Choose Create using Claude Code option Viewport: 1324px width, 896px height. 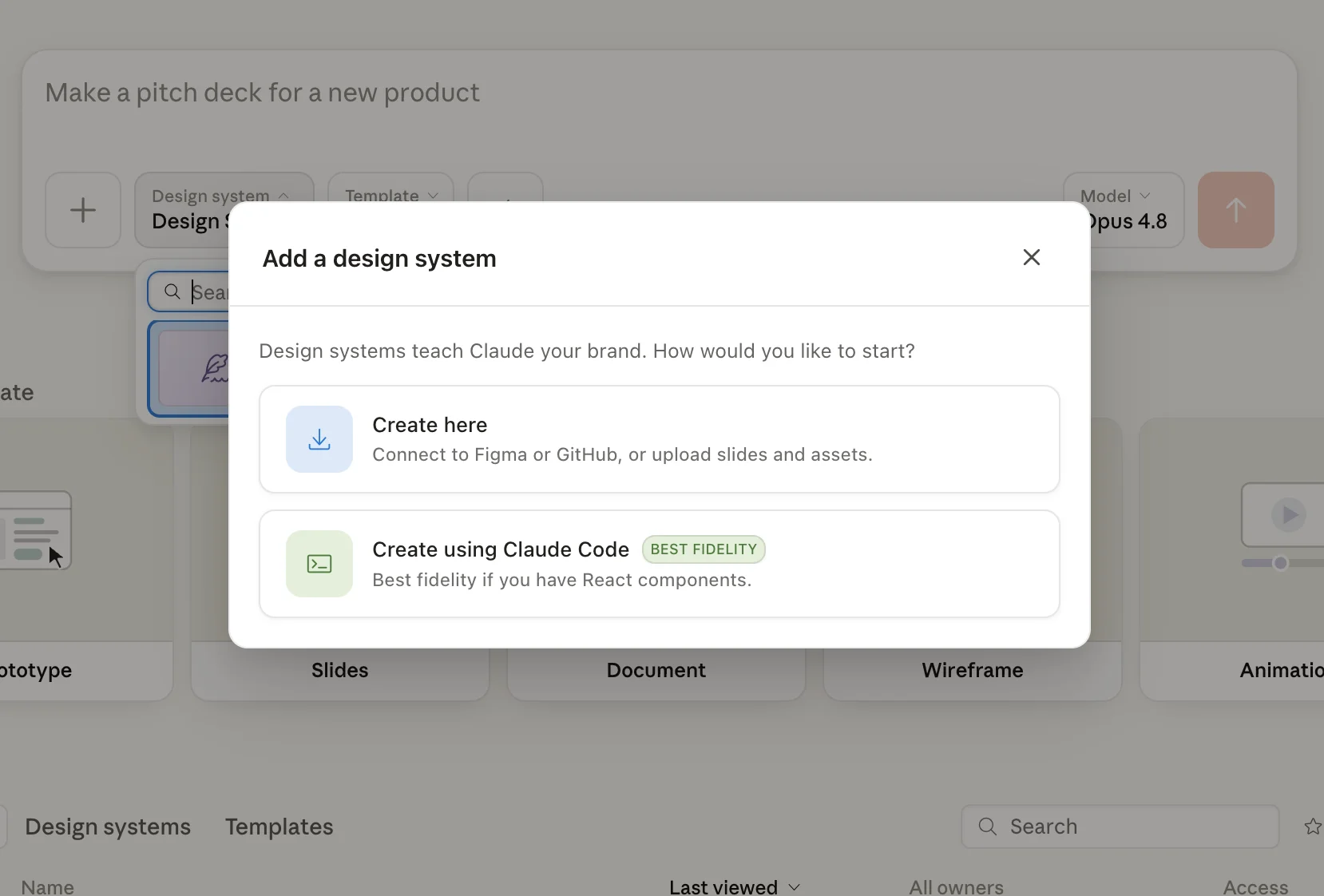pos(659,564)
